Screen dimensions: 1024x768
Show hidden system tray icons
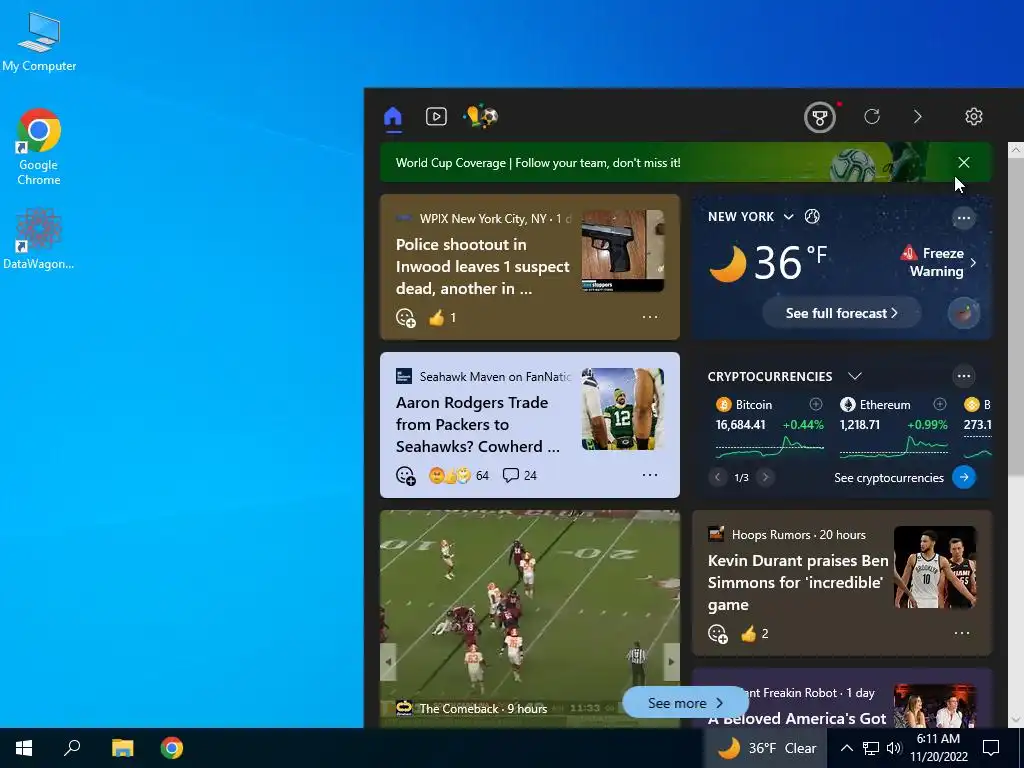pyautogui.click(x=846, y=748)
